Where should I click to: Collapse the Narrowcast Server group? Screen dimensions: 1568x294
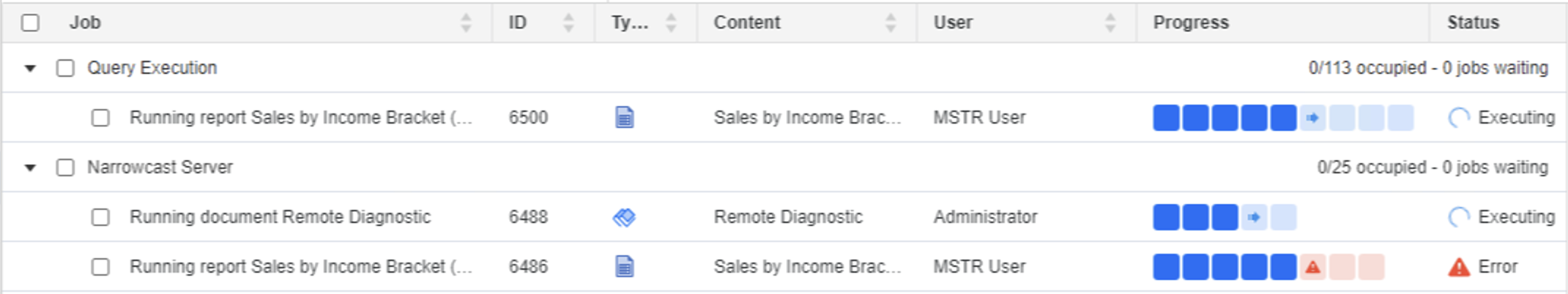coord(30,167)
